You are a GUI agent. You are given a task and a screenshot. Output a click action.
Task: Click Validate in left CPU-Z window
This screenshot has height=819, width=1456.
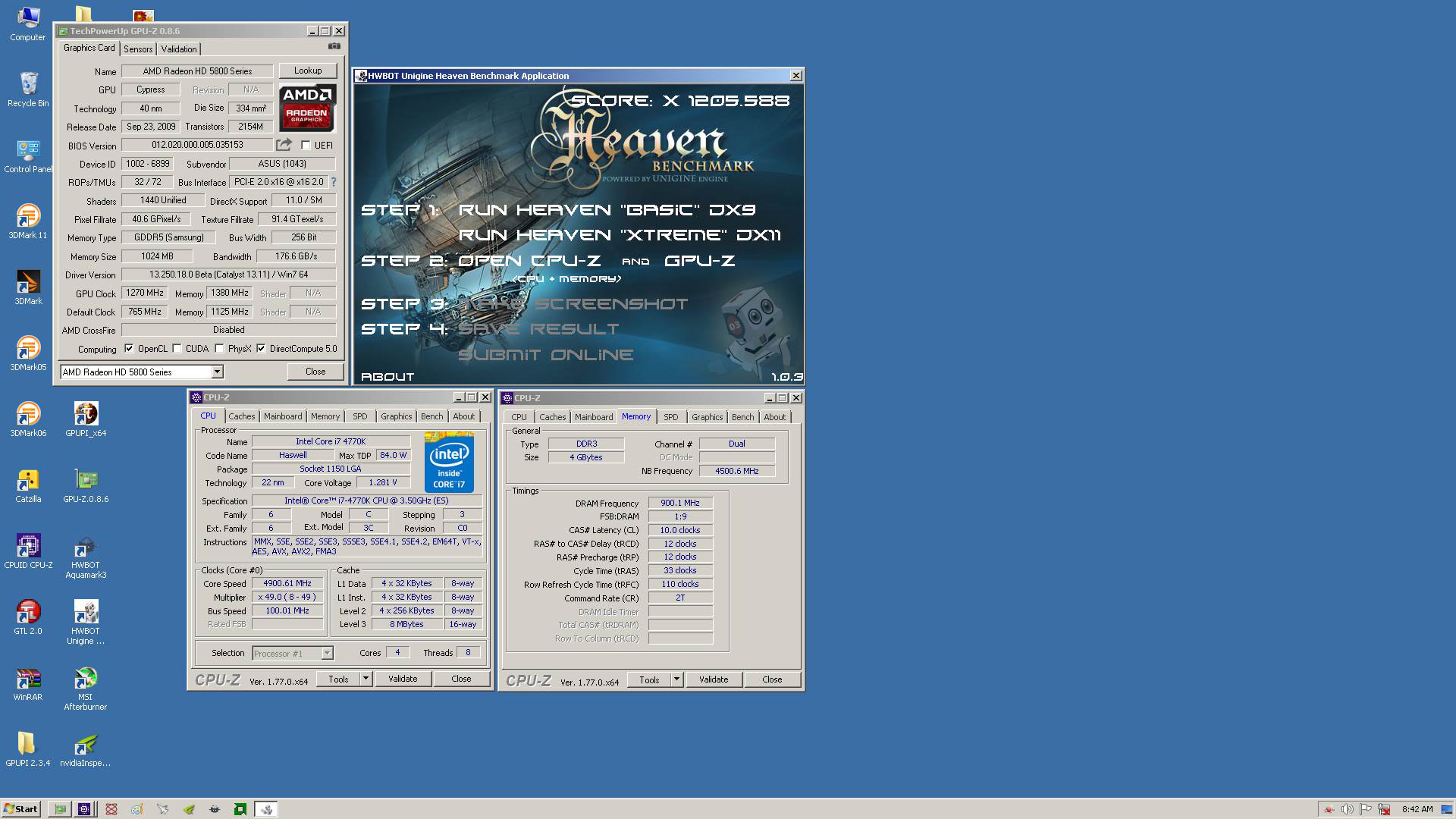coord(403,679)
